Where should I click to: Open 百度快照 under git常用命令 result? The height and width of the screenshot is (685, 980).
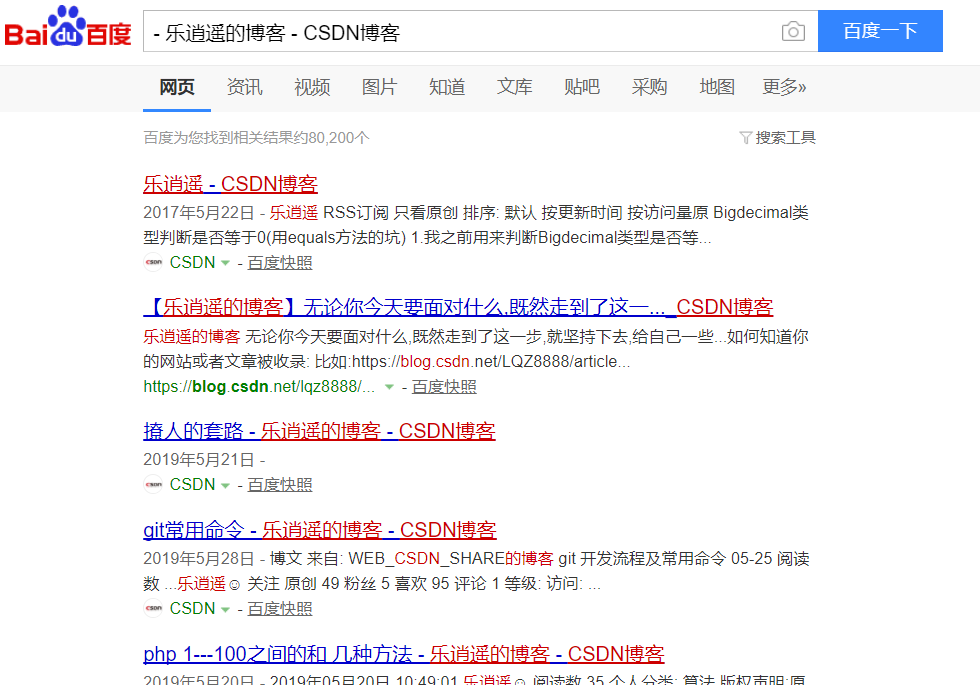(280, 609)
